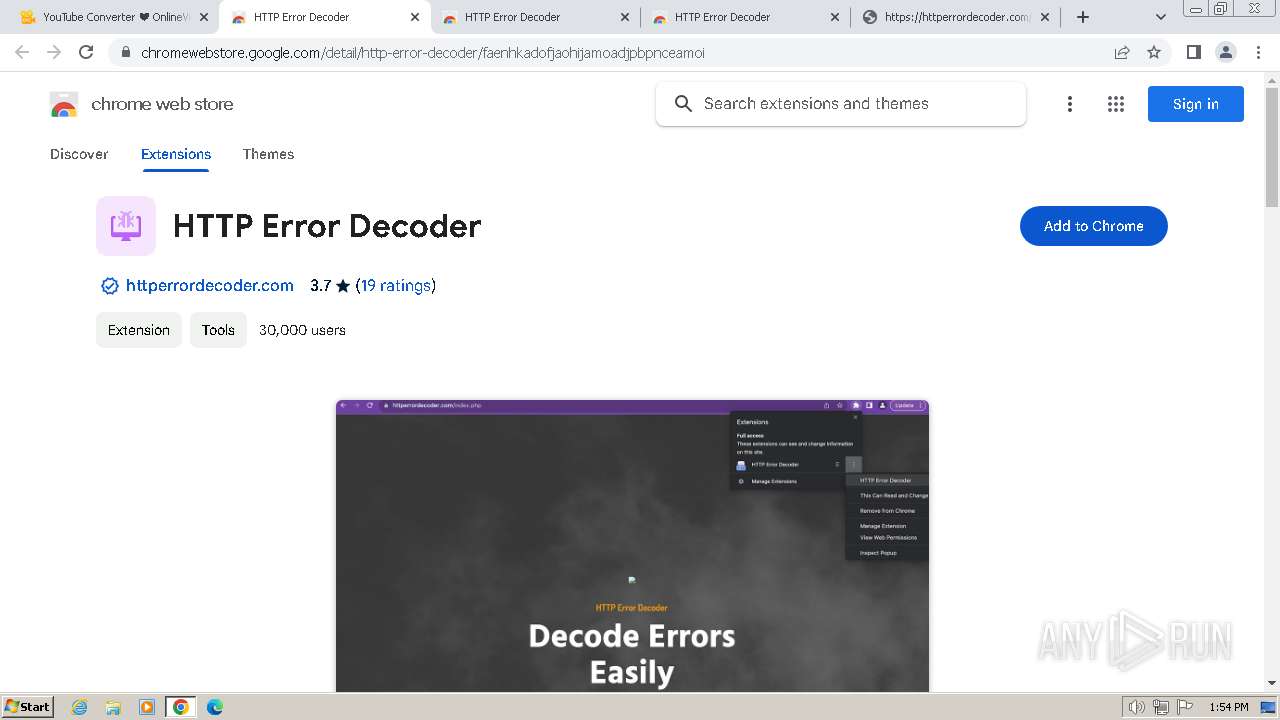Click the site lock icon in address bar

[x=125, y=53]
